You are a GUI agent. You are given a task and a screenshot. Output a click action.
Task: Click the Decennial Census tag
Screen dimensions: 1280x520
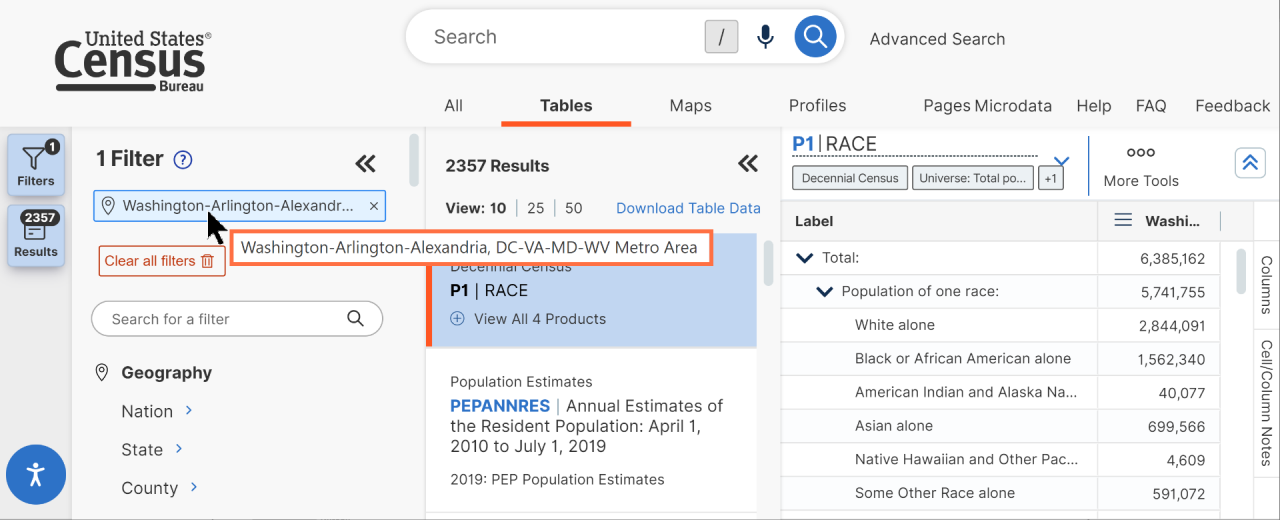pos(850,178)
